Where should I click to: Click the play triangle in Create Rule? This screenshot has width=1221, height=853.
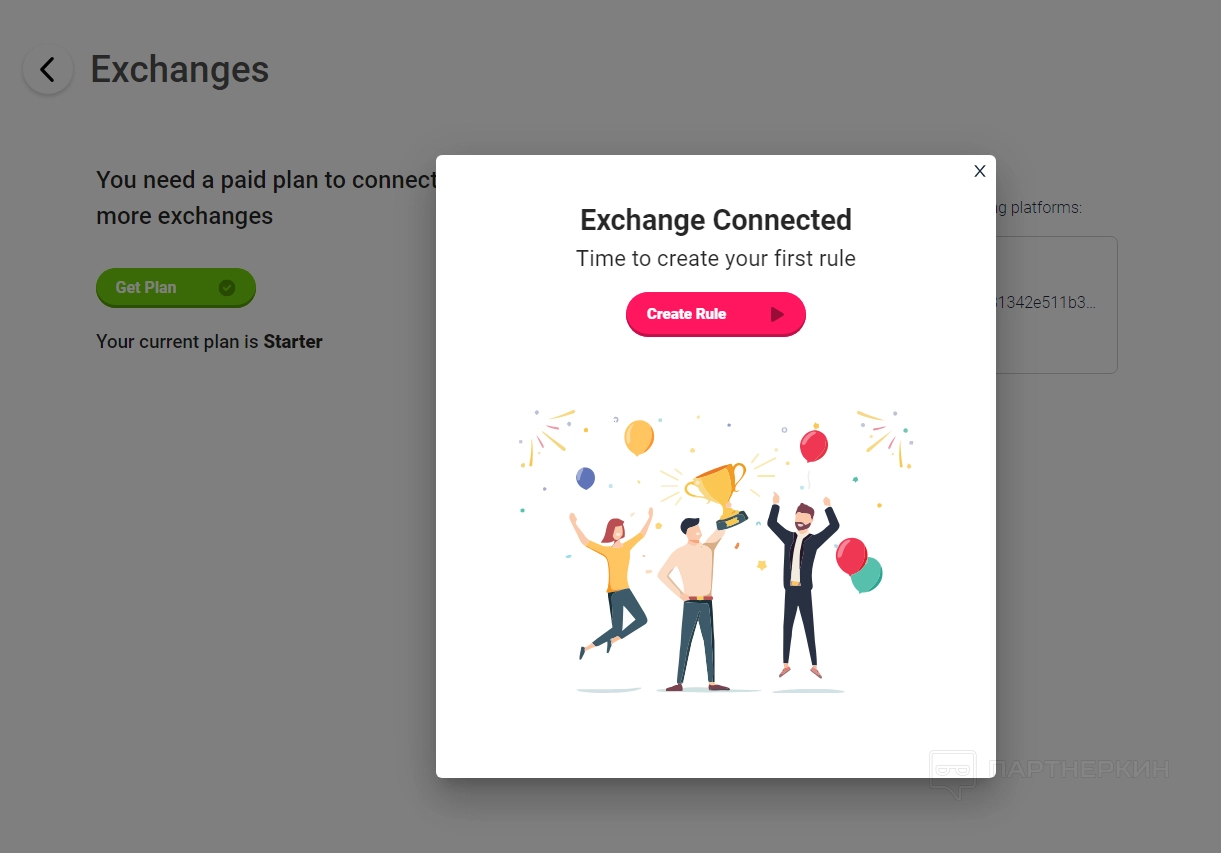tap(777, 314)
